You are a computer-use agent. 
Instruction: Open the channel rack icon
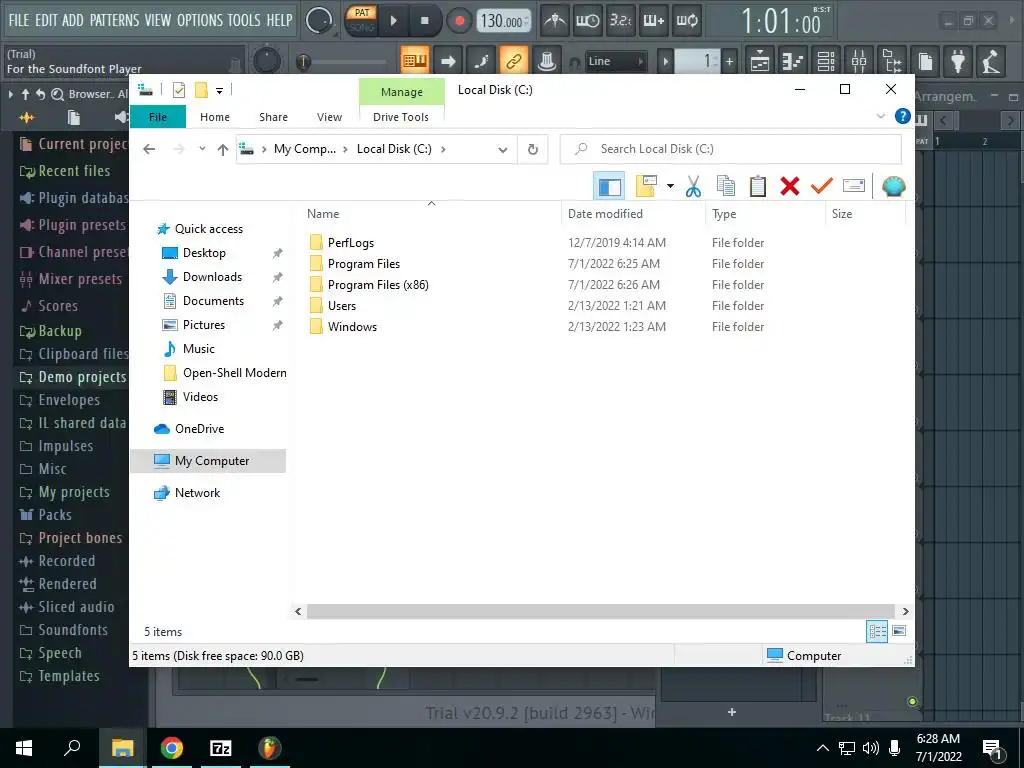point(826,61)
